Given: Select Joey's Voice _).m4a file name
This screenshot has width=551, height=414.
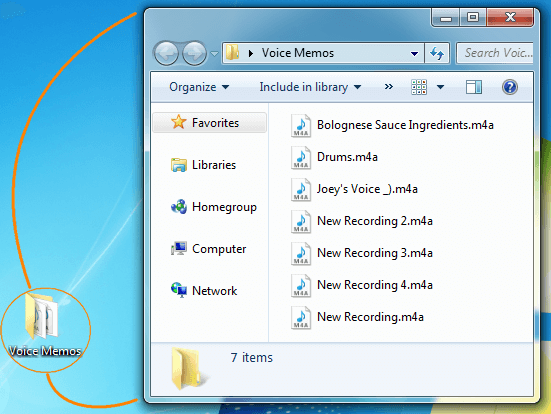Looking at the screenshot, I should [367, 189].
